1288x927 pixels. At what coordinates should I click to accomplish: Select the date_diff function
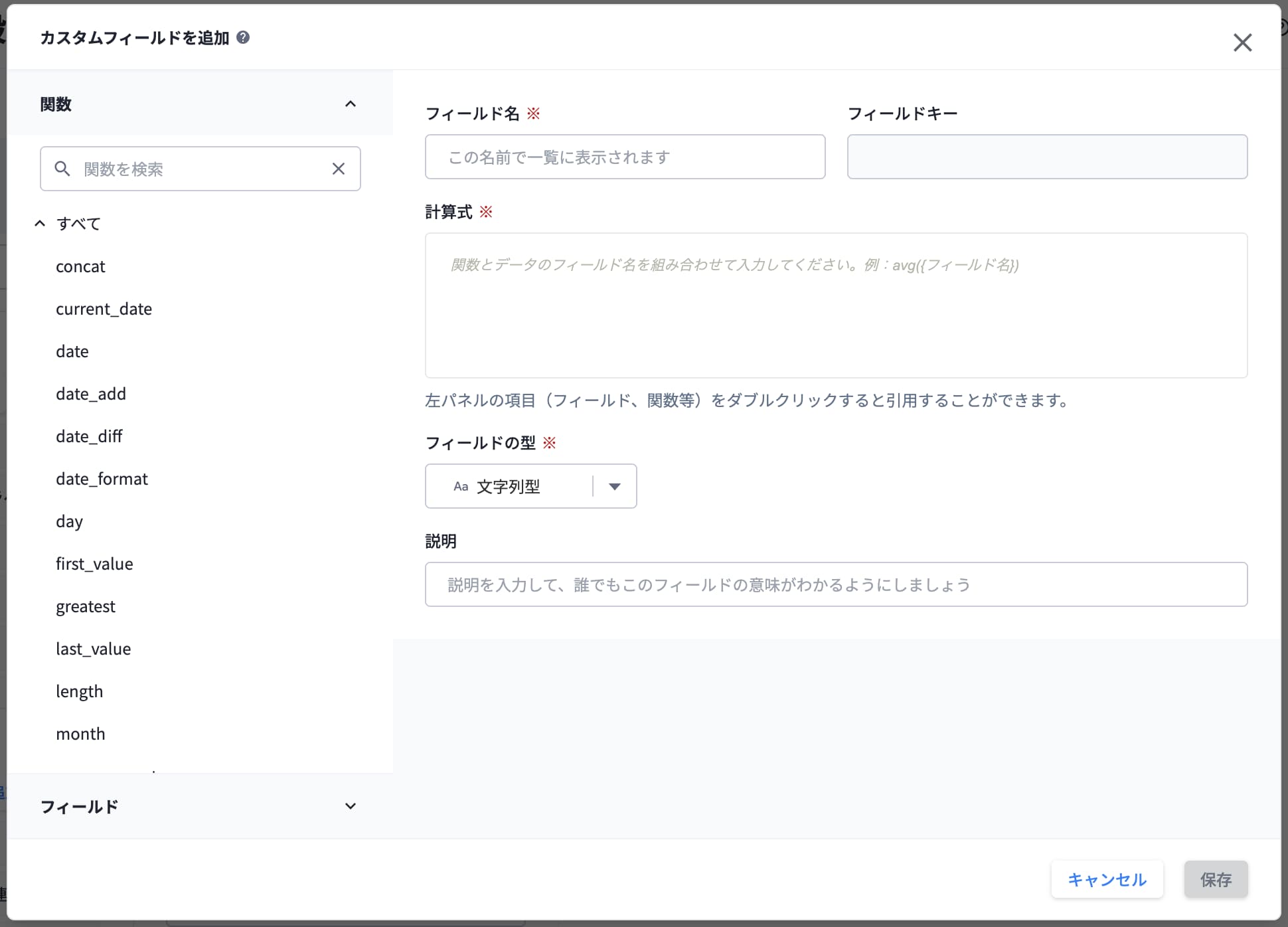pos(89,436)
